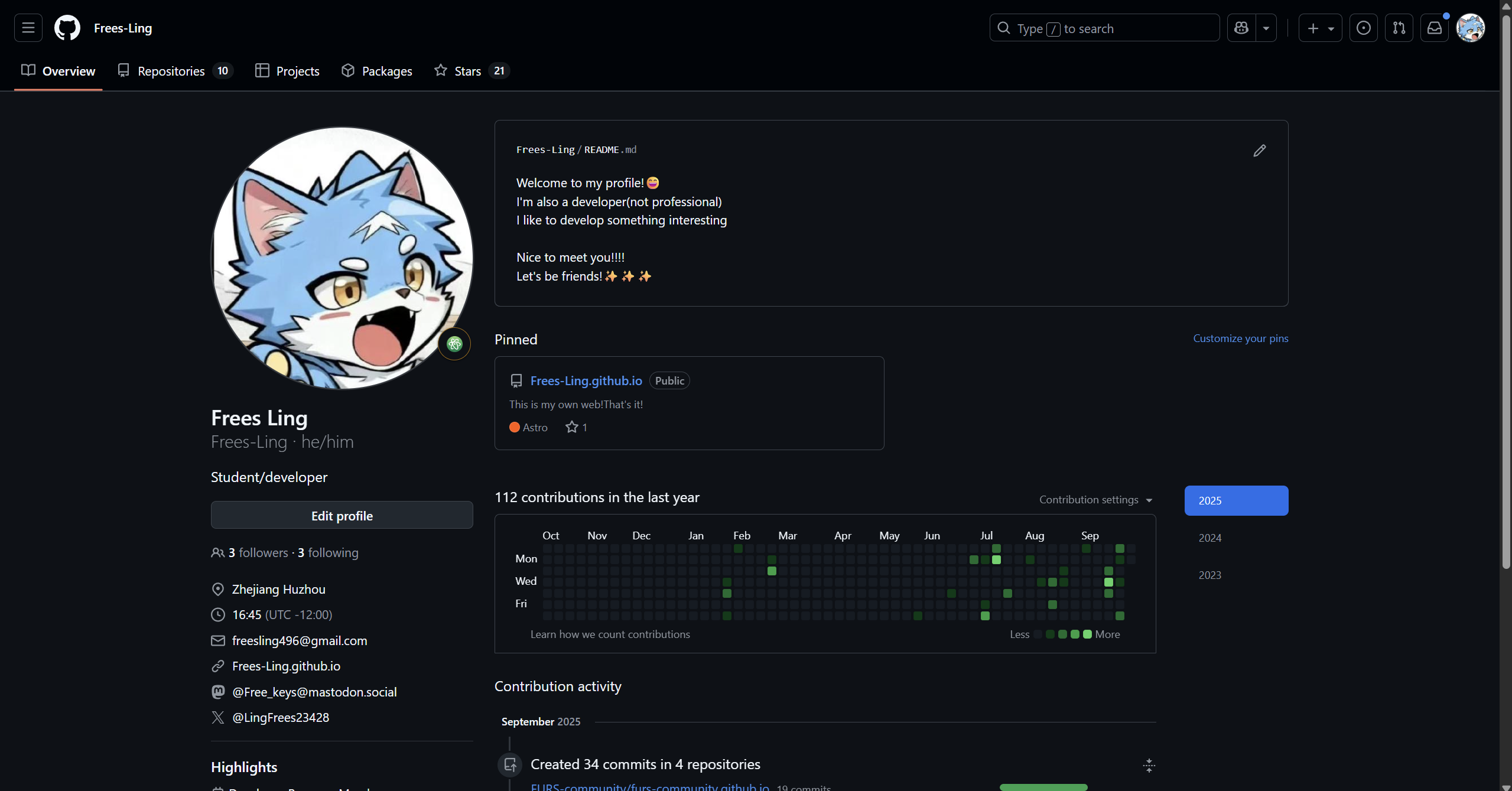Open the Create new plus dropdown

[x=1320, y=28]
